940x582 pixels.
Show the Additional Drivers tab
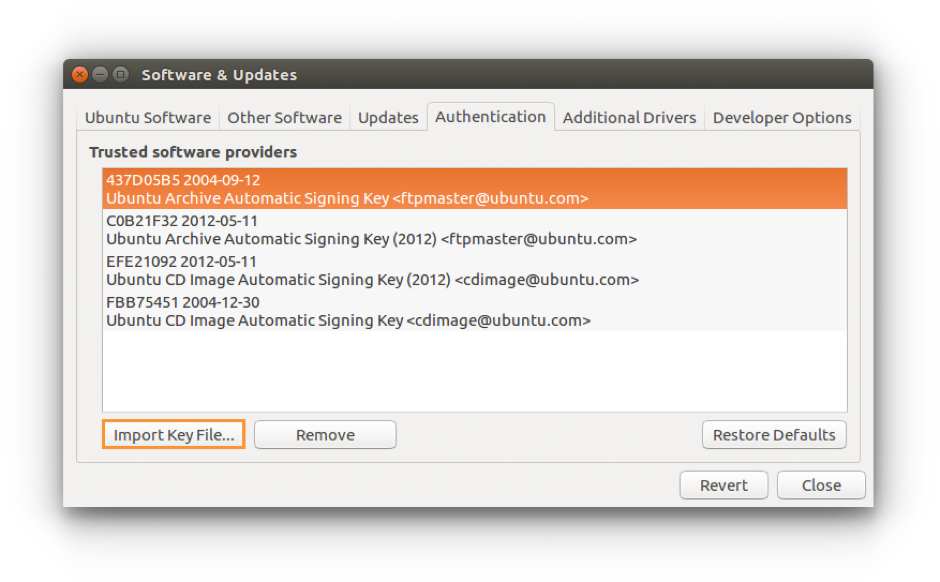coord(629,118)
